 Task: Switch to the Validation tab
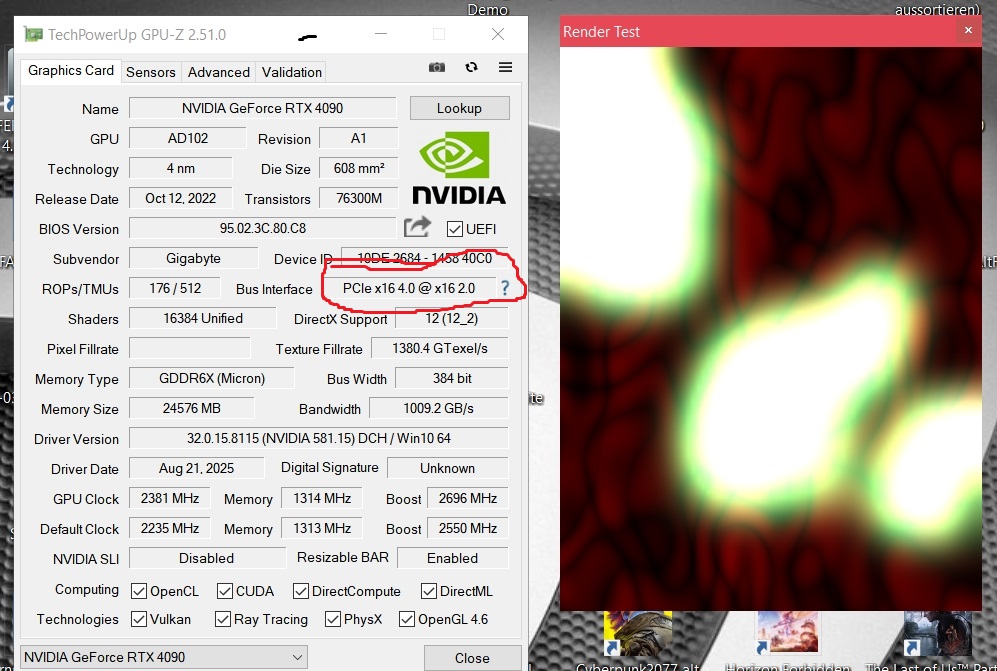pos(292,72)
